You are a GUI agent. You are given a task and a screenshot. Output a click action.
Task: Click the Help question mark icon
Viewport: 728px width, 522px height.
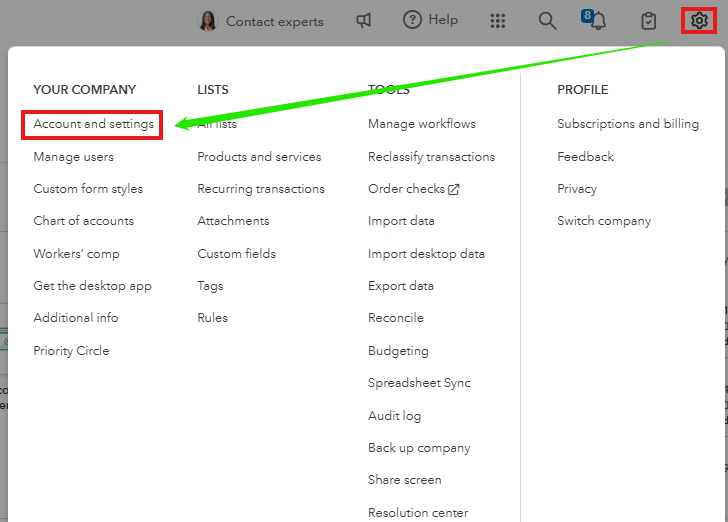(x=412, y=20)
